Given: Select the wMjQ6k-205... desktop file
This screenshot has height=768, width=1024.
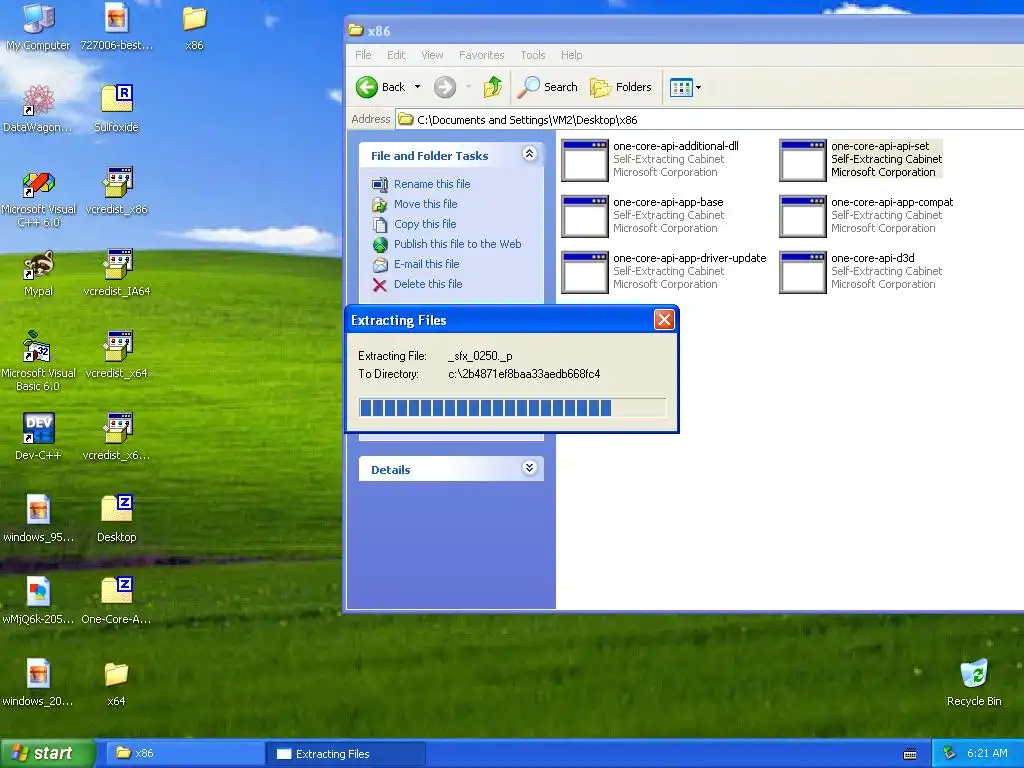Looking at the screenshot, I should 38,600.
